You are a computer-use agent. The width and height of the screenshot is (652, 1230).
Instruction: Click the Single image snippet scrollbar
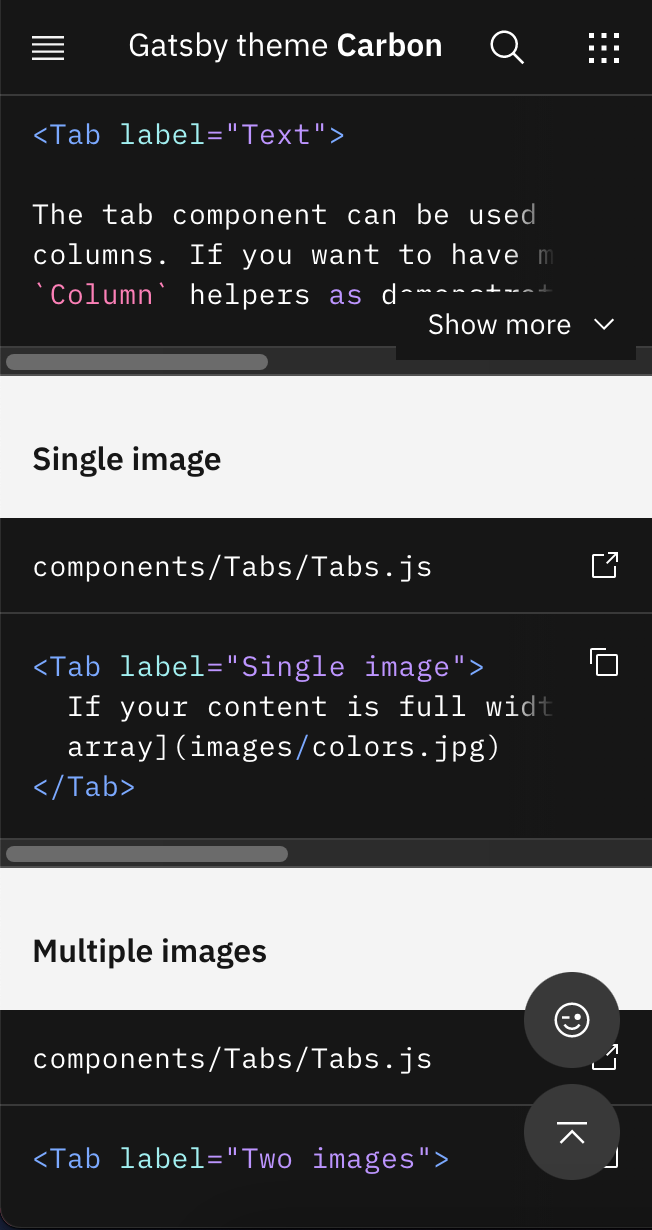pyautogui.click(x=147, y=853)
